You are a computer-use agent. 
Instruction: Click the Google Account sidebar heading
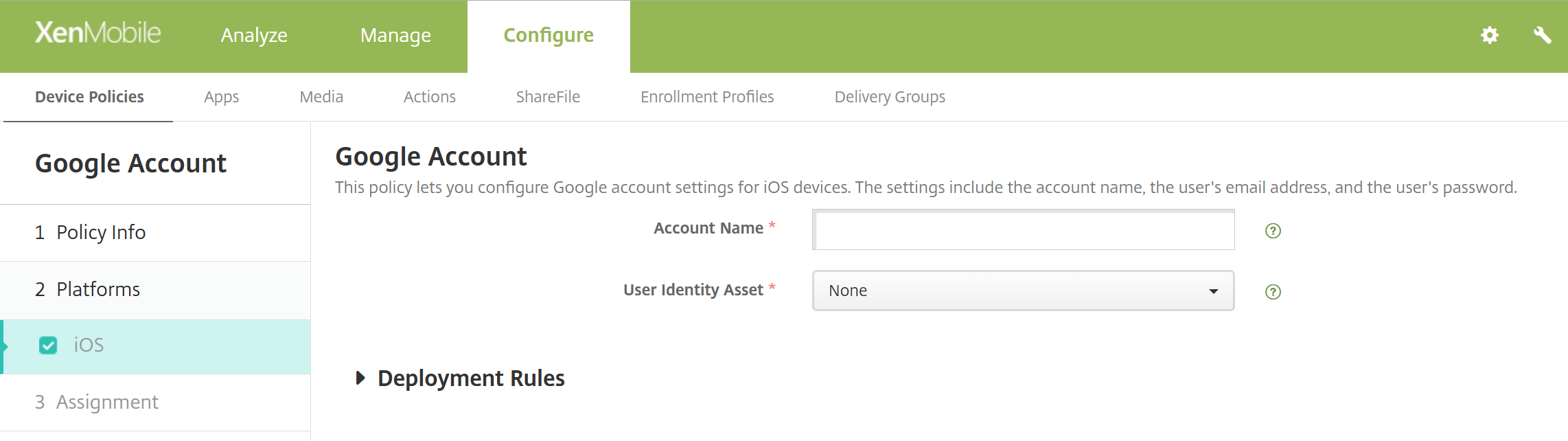click(130, 163)
